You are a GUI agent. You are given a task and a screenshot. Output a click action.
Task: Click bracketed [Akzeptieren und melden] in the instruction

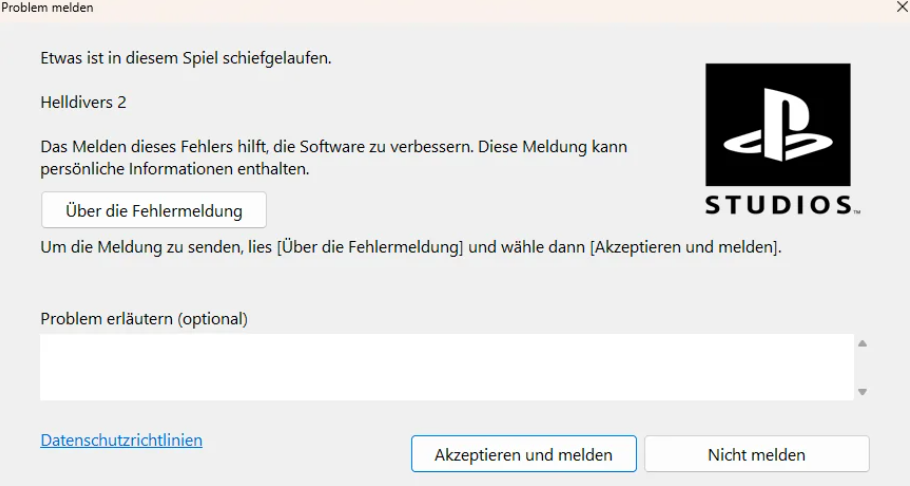(684, 247)
